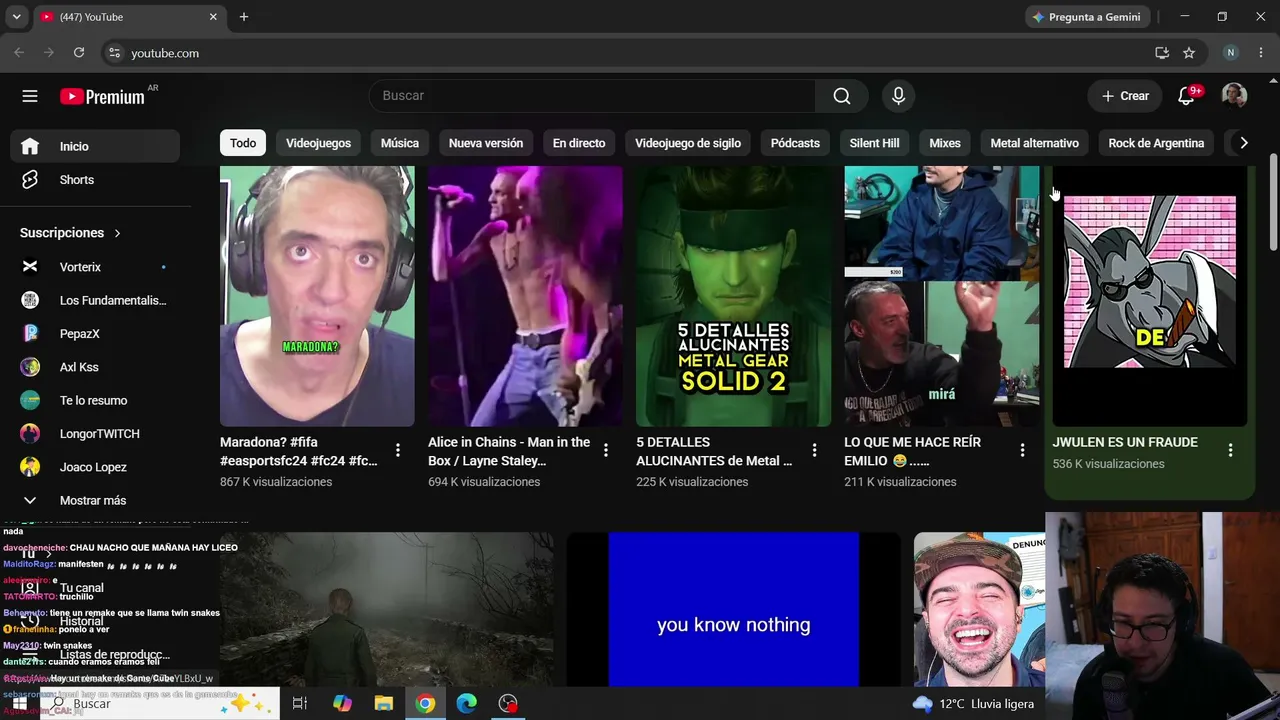Open the 'you know nothing' video thumbnail
This screenshot has width=1280, height=720.
[x=733, y=610]
